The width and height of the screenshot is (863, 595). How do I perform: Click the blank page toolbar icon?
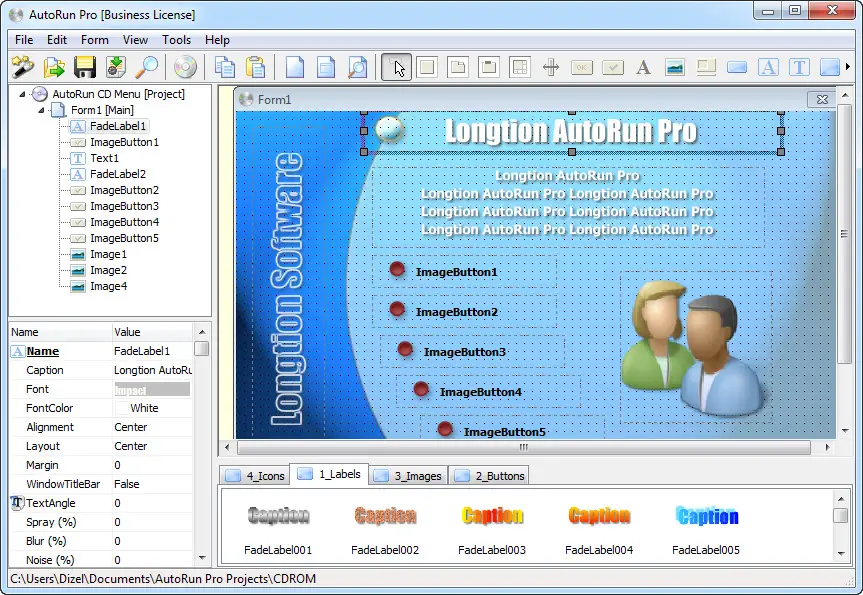[295, 67]
